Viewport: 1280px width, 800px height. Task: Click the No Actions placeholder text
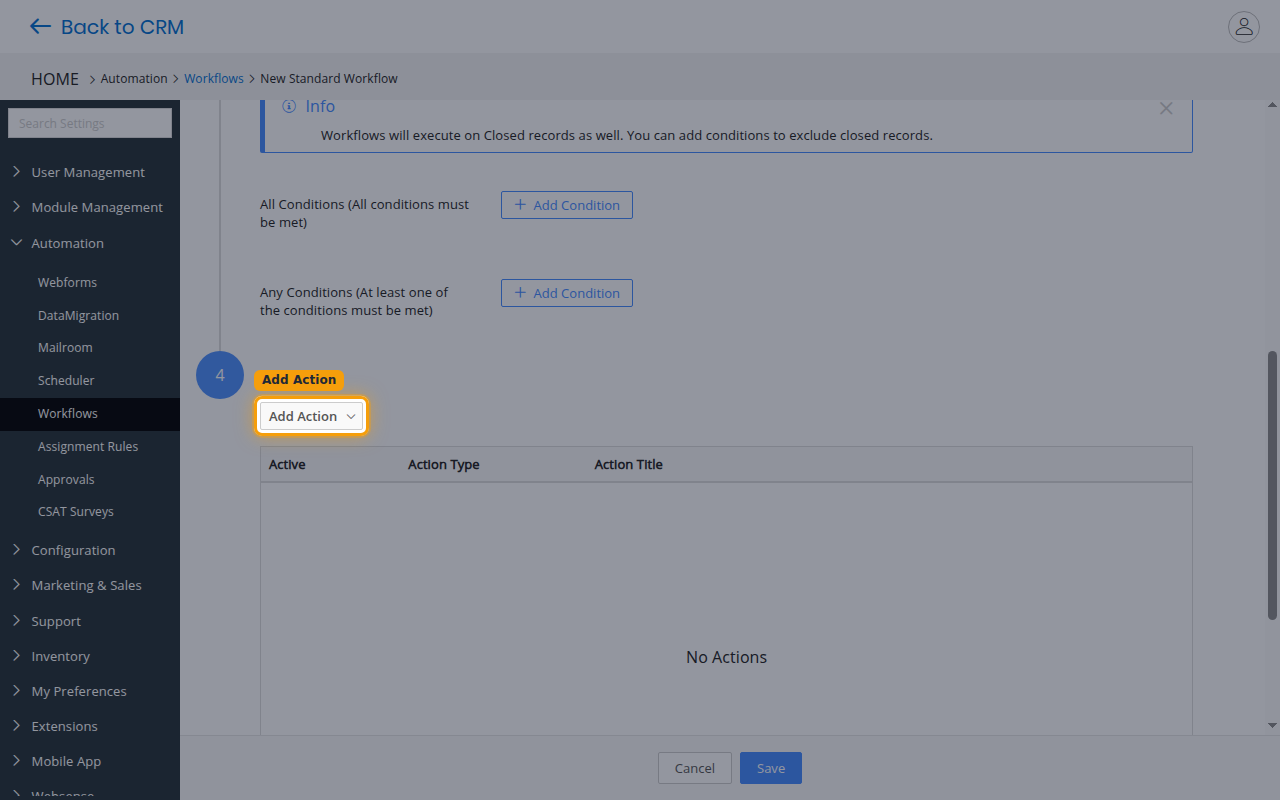[x=726, y=657]
